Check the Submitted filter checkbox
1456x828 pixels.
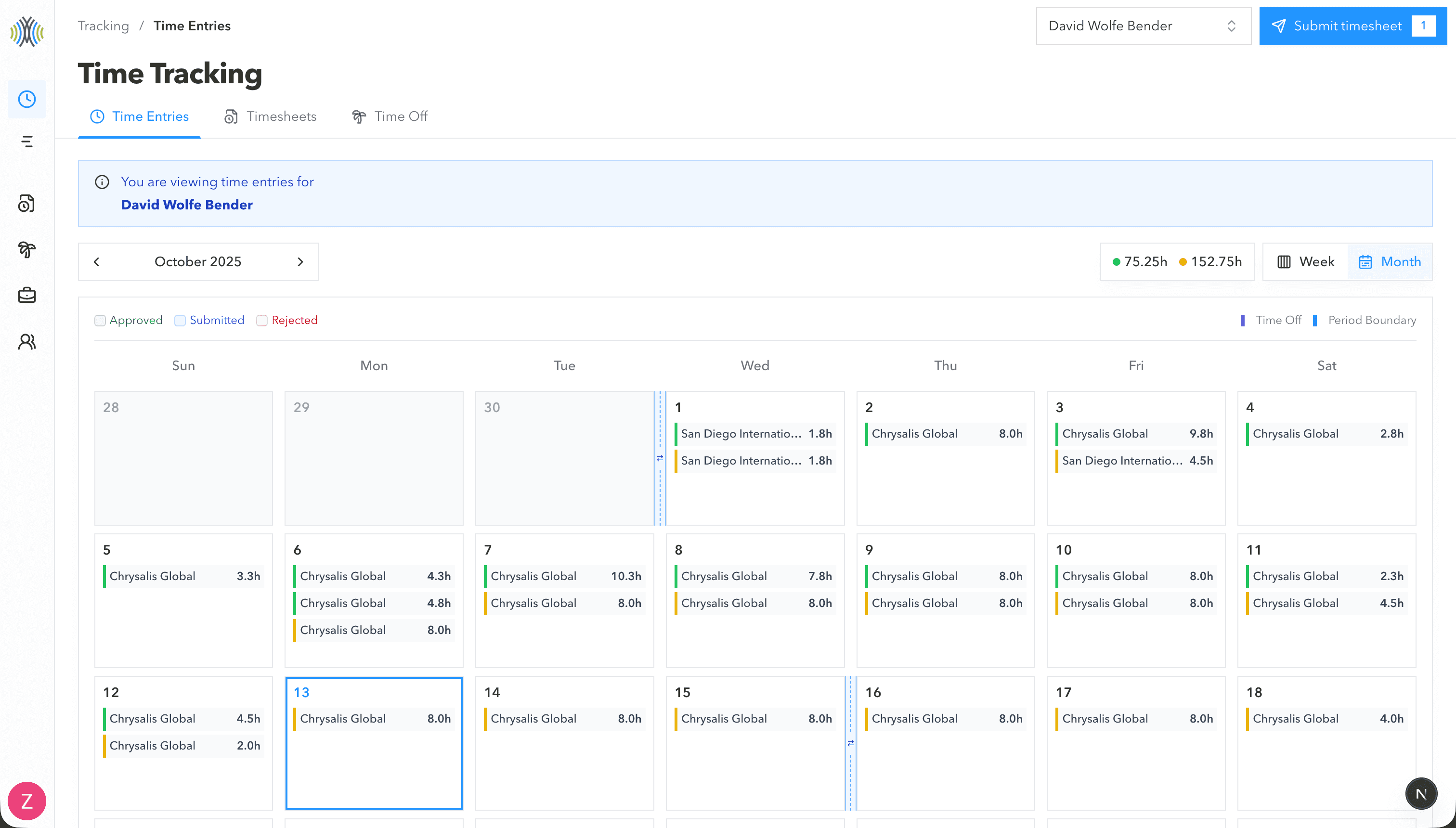(x=180, y=320)
